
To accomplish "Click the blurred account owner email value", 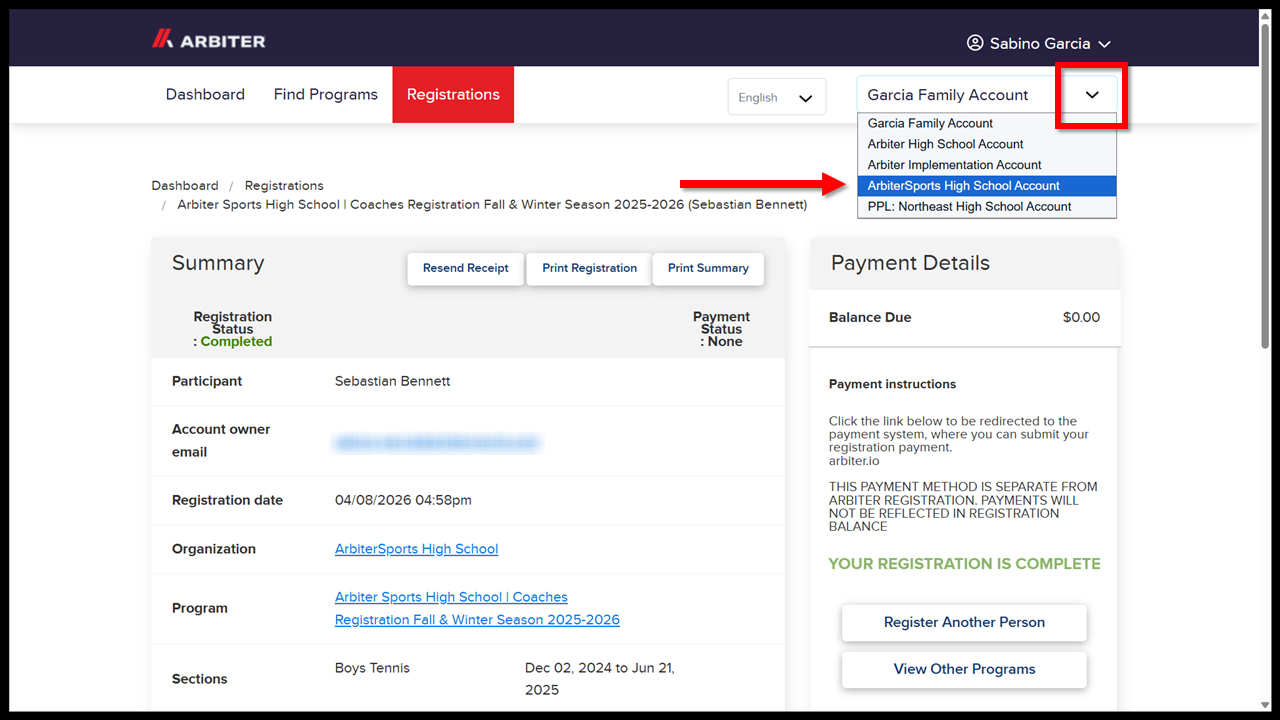I will (x=437, y=442).
